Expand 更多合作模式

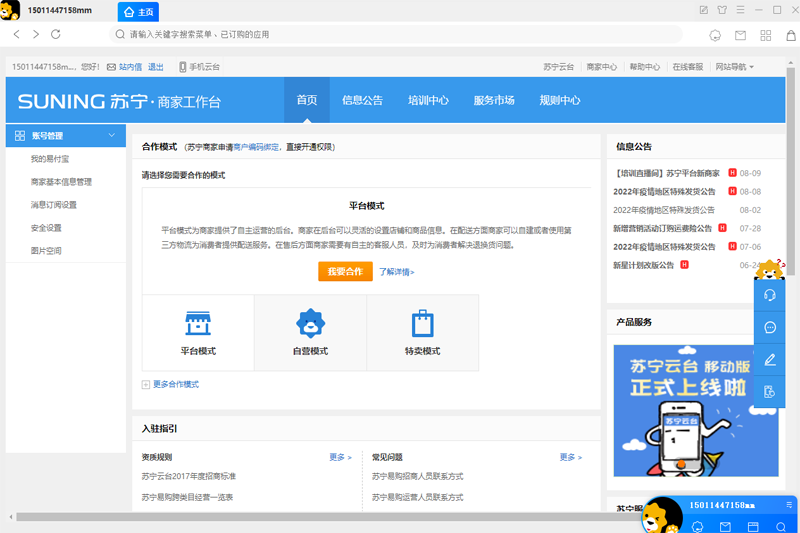pyautogui.click(x=170, y=384)
